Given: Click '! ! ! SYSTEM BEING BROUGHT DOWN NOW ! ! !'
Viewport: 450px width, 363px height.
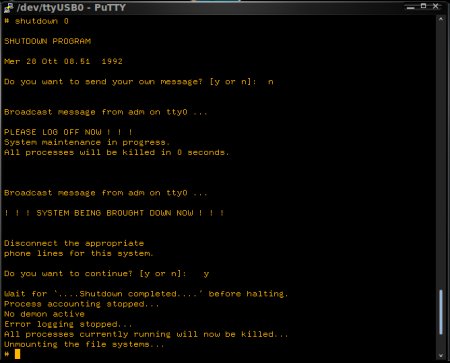Looking at the screenshot, I should pos(114,213).
